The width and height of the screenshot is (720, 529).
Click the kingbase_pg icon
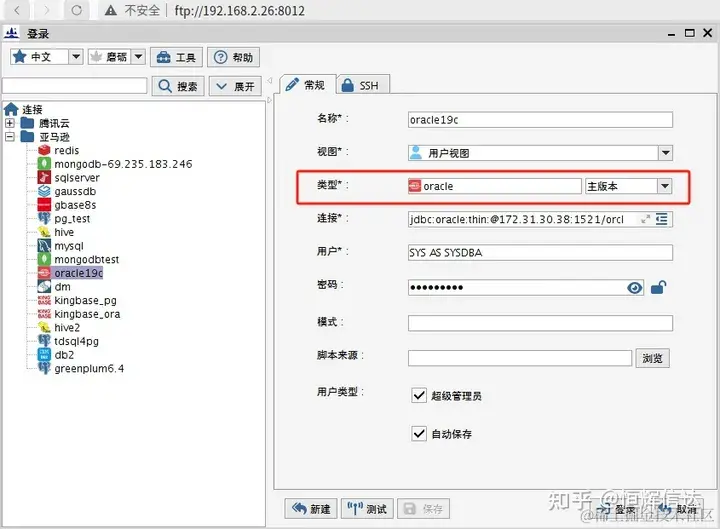pyautogui.click(x=44, y=300)
